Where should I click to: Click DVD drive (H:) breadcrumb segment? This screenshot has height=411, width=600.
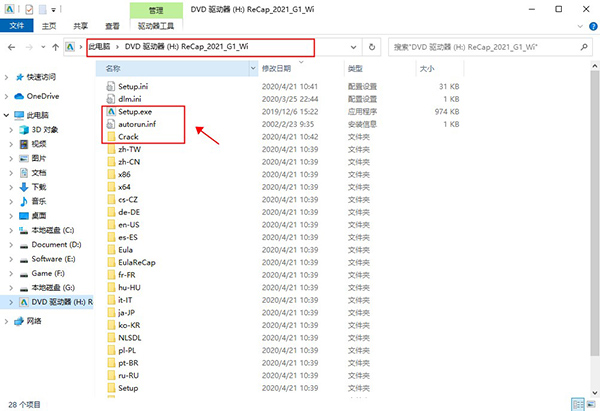[187, 47]
